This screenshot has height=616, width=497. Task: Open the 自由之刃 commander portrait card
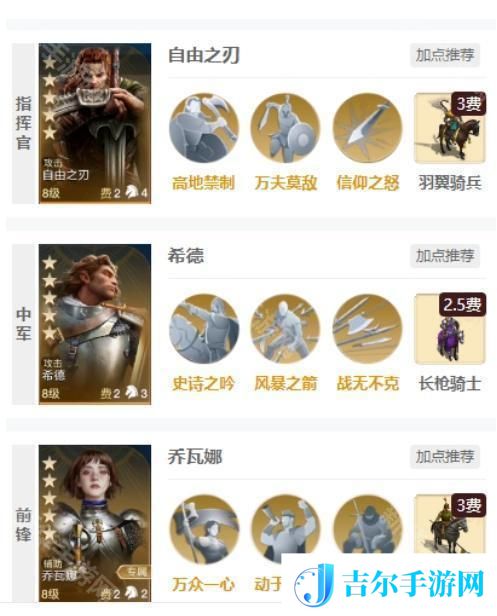click(95, 123)
